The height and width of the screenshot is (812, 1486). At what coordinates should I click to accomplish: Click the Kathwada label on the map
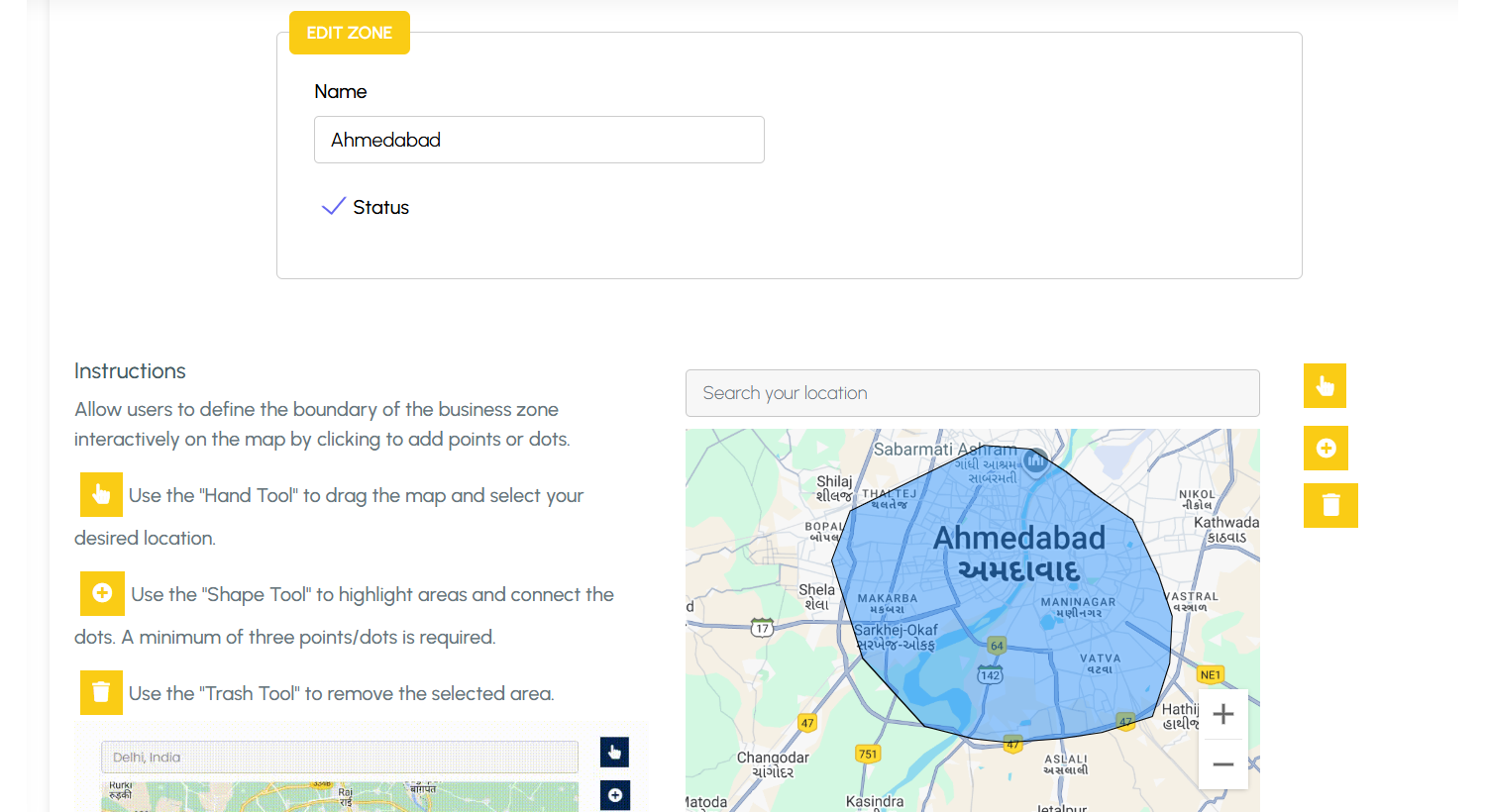click(x=1226, y=530)
